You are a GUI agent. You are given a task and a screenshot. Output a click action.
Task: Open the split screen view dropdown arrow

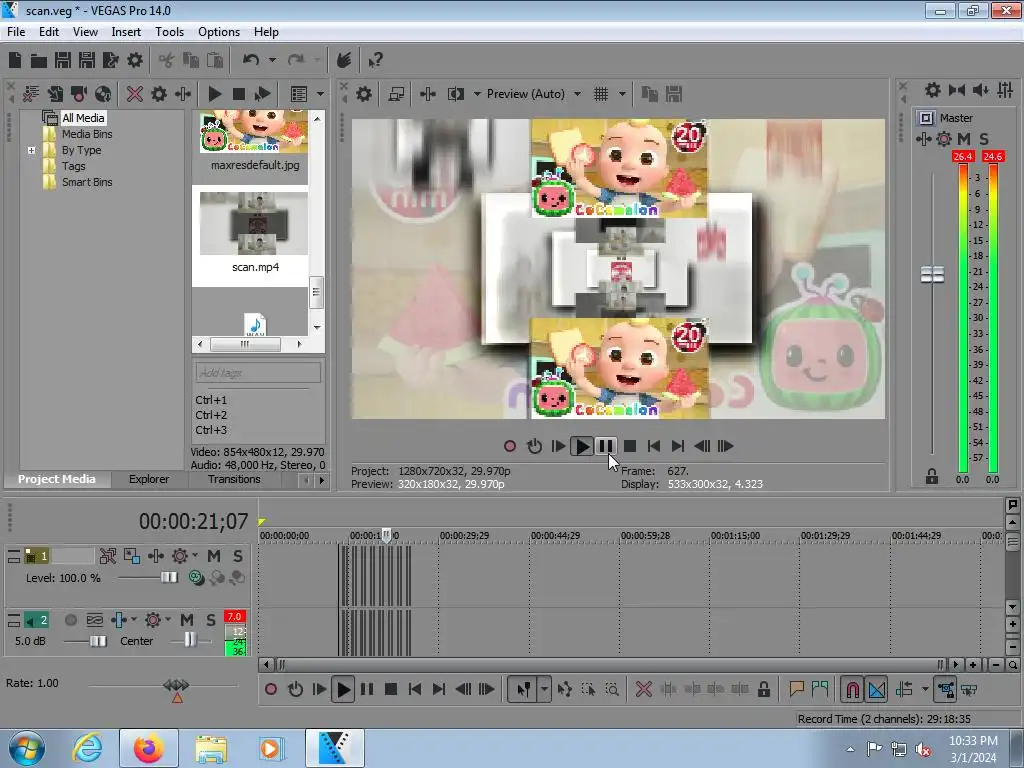pyautogui.click(x=477, y=94)
